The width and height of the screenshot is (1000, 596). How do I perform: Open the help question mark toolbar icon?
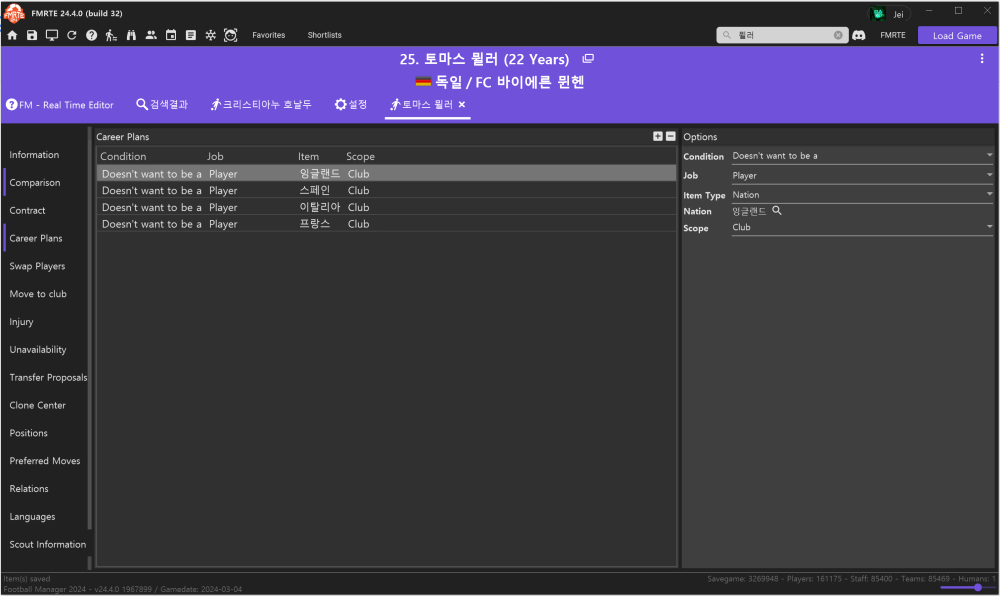tap(91, 35)
